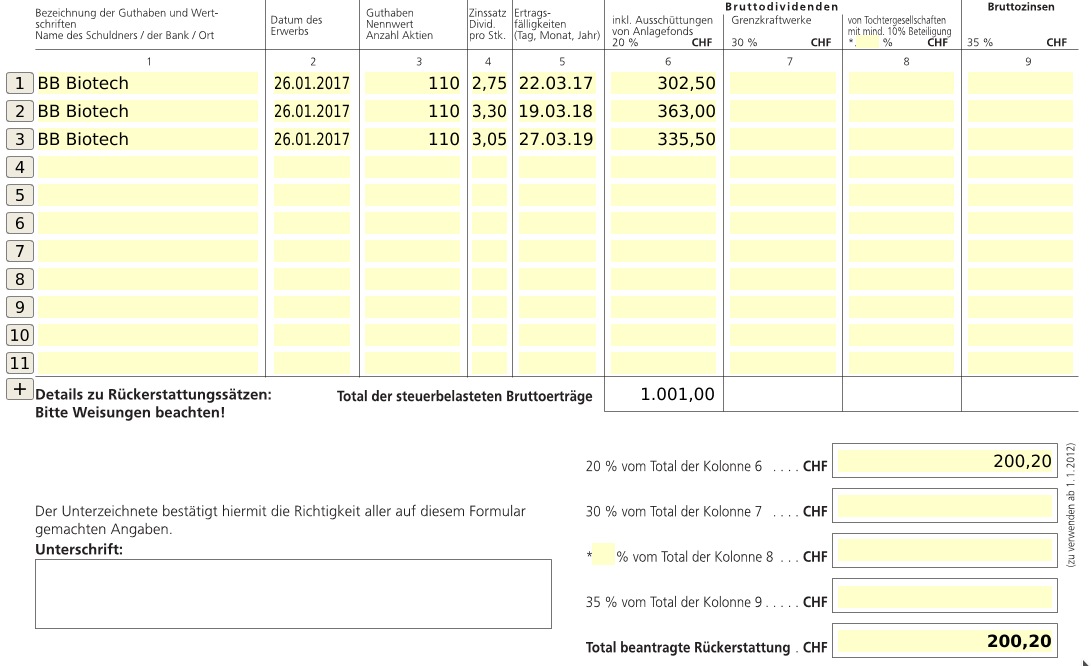1091x666 pixels.
Task: Edit dividend rate 2,75 field
Action: (490, 84)
